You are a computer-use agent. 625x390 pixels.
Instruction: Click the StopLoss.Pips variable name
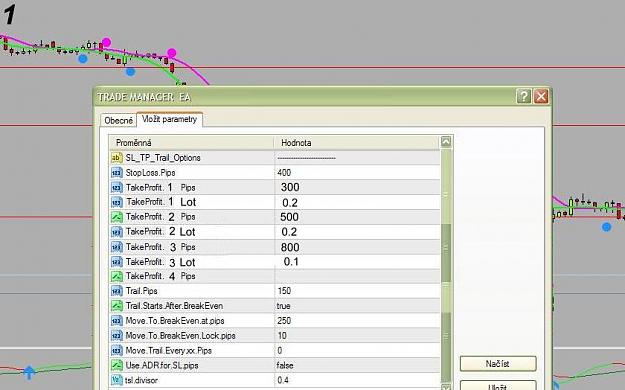click(x=150, y=173)
